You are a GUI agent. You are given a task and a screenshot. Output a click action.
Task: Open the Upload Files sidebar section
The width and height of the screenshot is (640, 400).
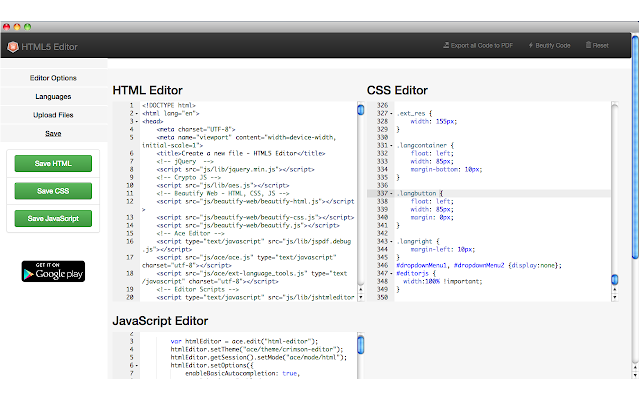coord(53,115)
